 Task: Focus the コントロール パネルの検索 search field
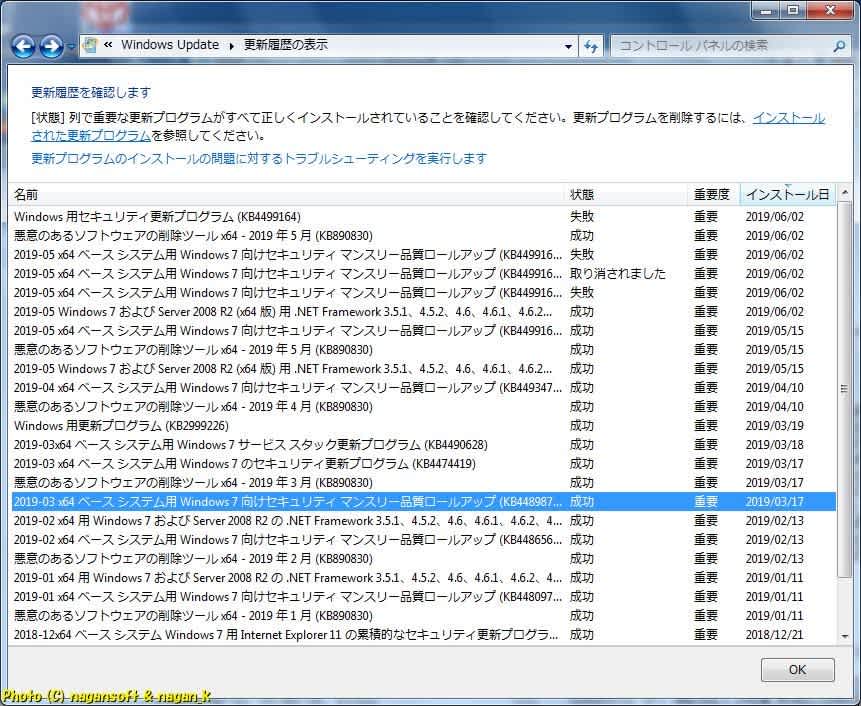pos(720,46)
